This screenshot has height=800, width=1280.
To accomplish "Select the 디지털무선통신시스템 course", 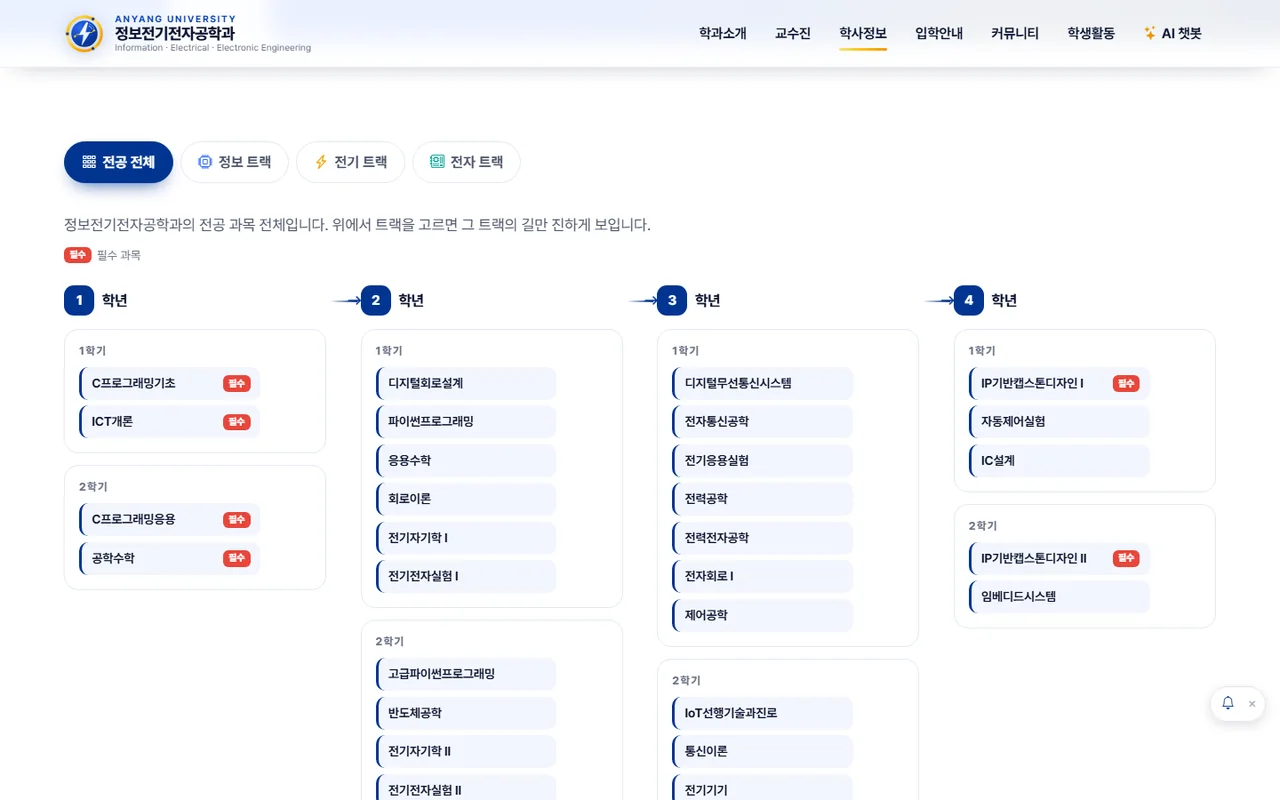I will tap(763, 383).
